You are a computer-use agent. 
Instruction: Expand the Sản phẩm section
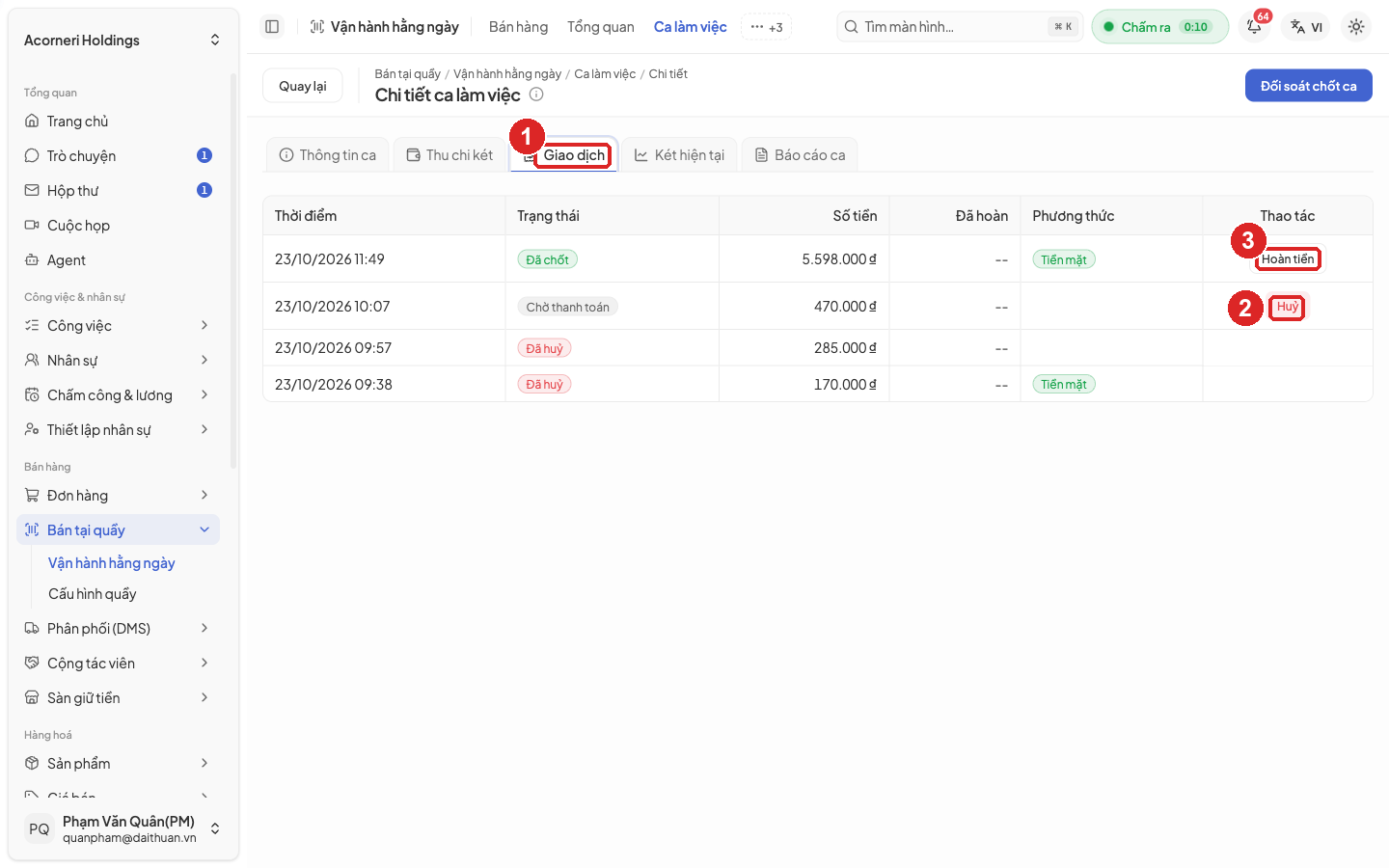click(x=118, y=764)
